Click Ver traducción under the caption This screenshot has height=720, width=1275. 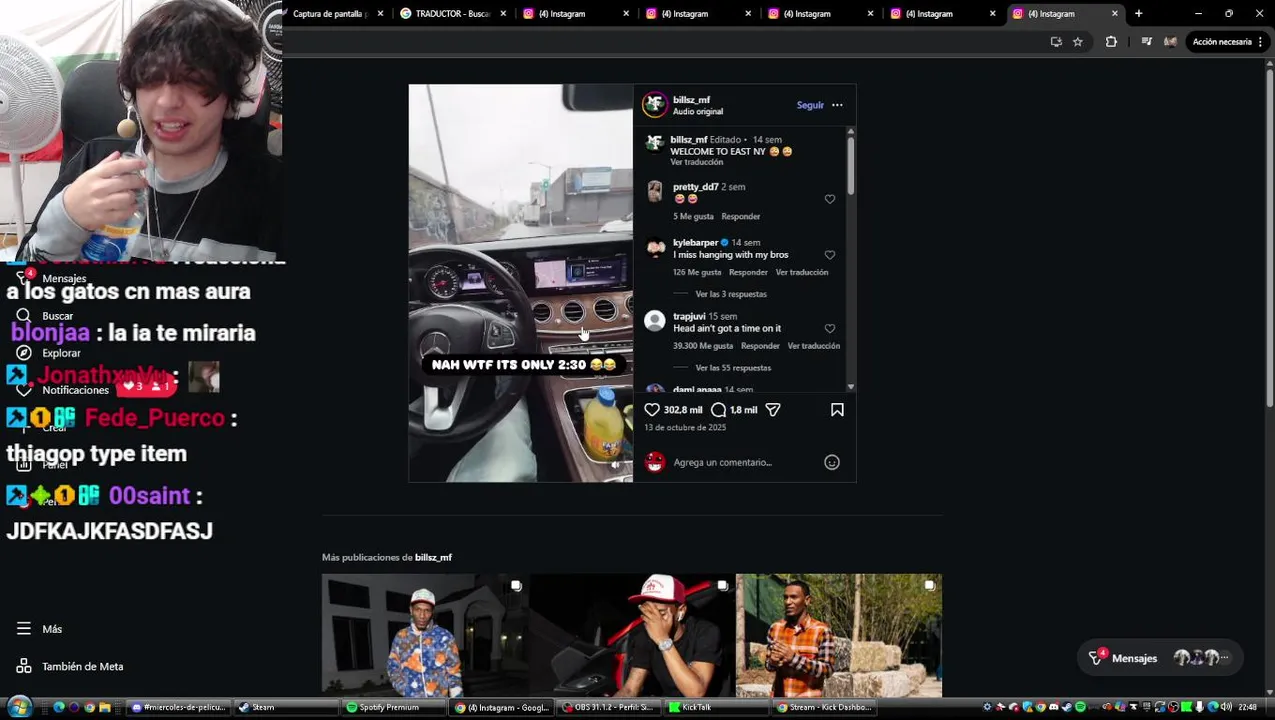click(696, 162)
